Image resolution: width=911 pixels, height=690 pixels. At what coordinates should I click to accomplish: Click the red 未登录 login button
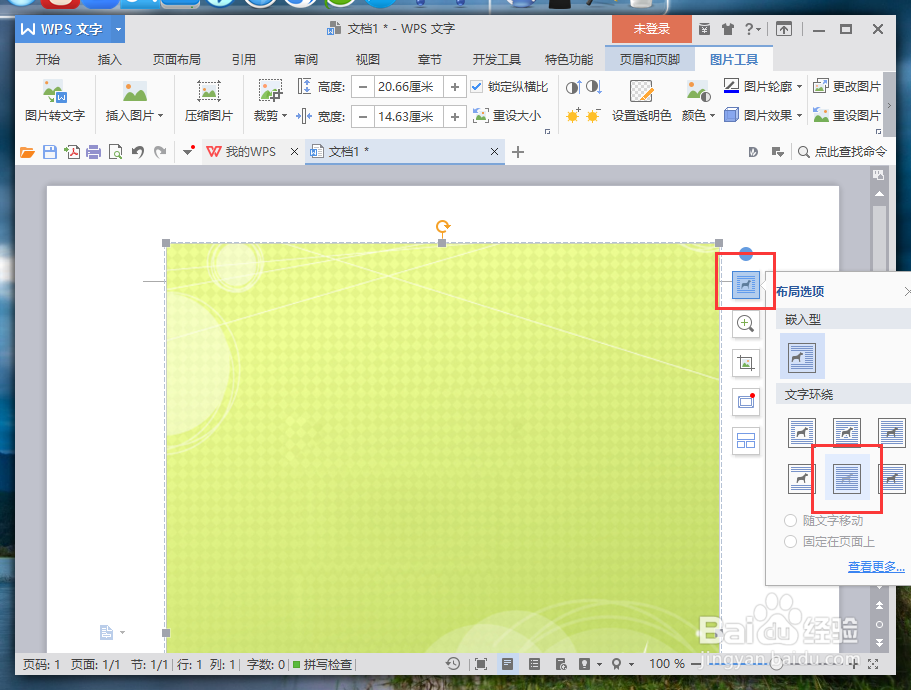(x=651, y=29)
